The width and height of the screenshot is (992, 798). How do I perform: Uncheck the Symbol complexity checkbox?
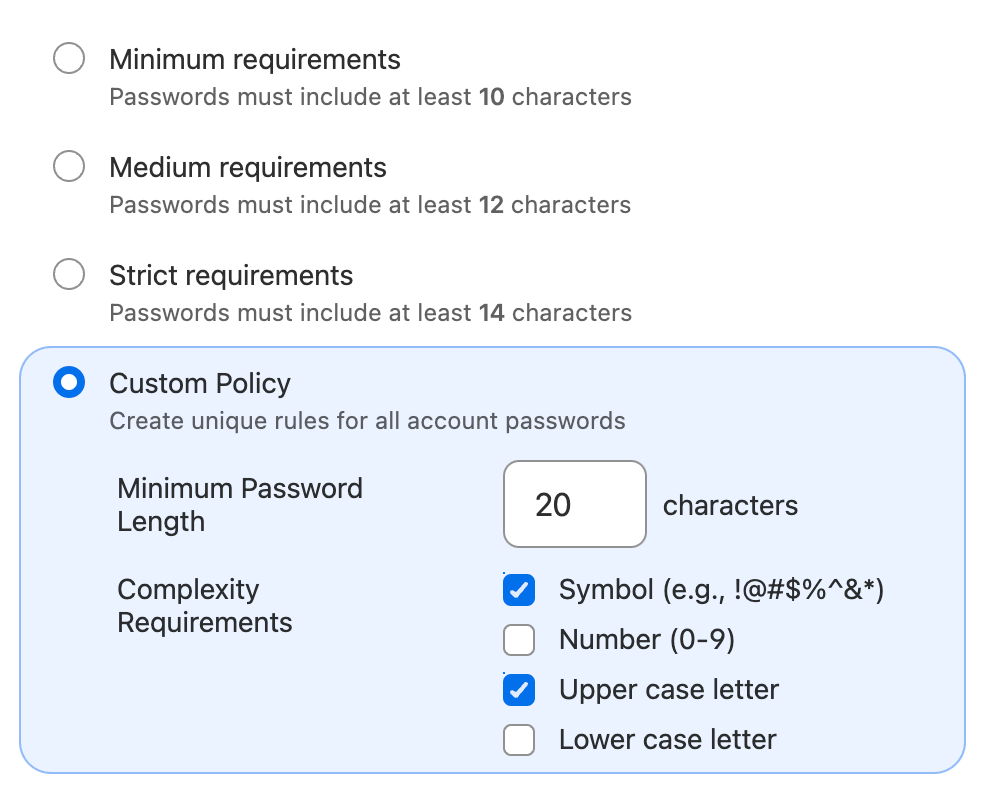pyautogui.click(x=519, y=590)
